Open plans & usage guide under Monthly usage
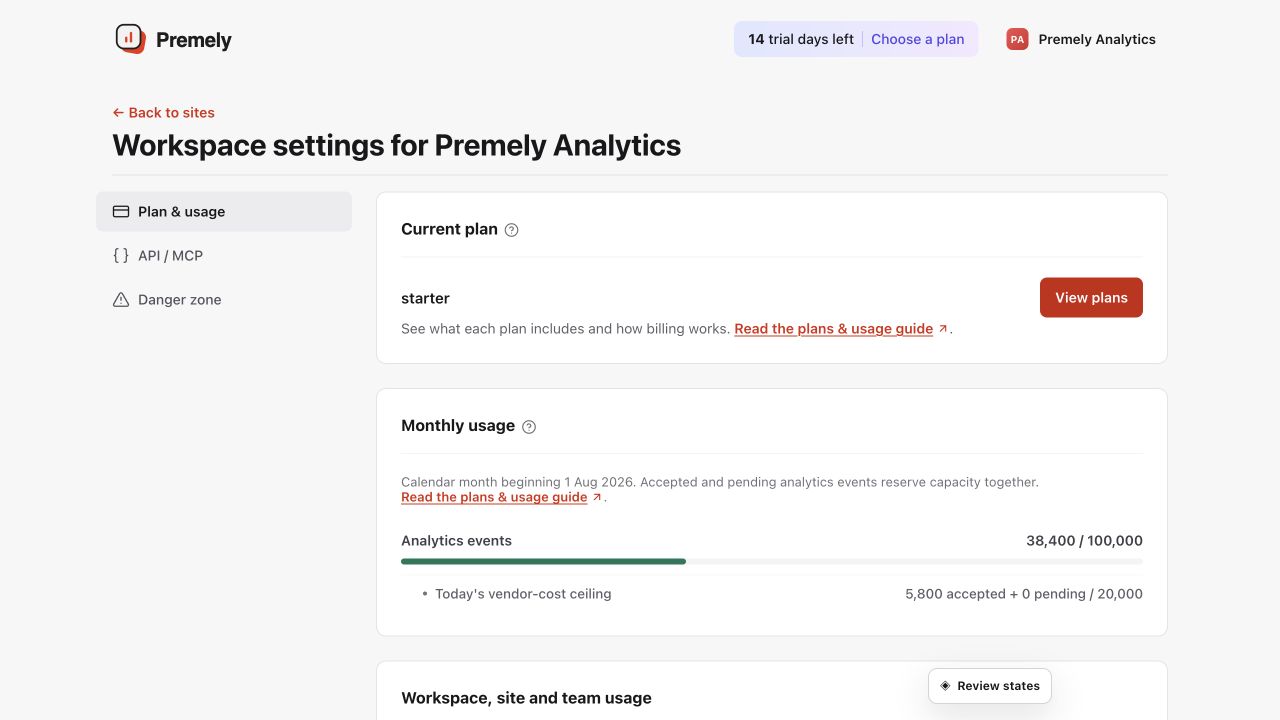This screenshot has width=1280, height=720. [x=494, y=497]
